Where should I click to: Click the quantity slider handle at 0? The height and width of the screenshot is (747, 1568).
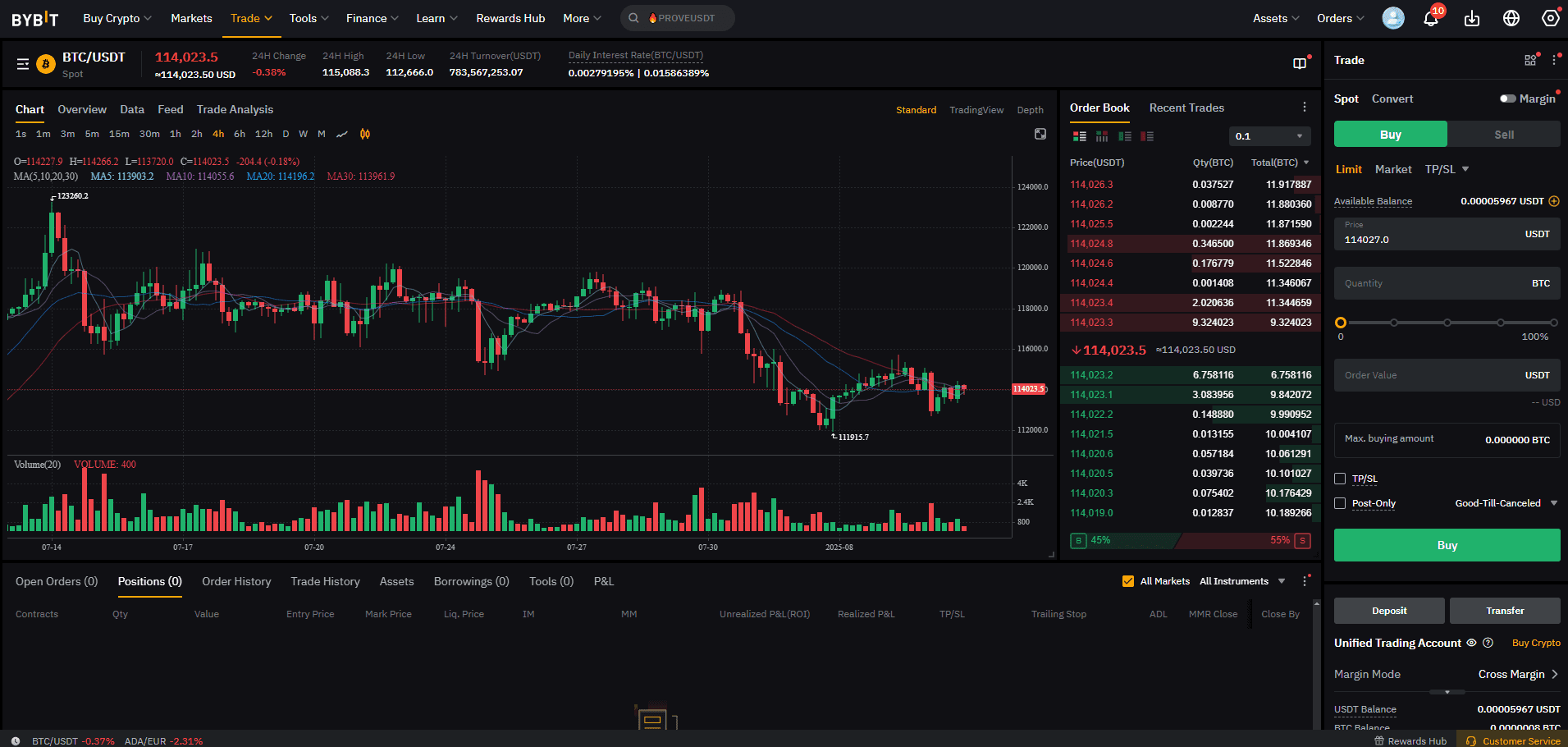(1341, 323)
